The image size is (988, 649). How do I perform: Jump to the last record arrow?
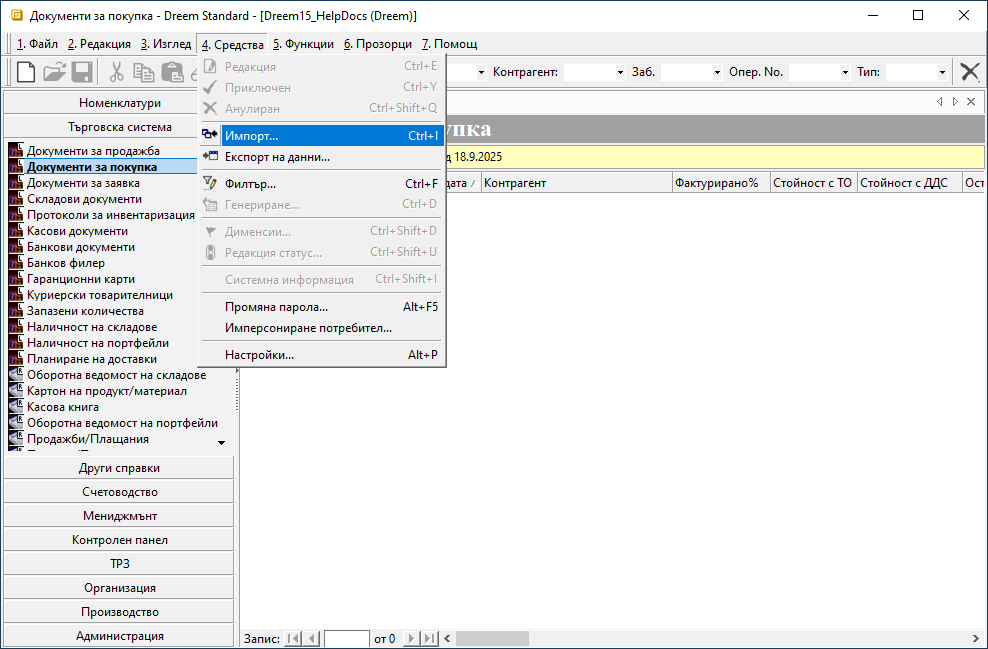point(429,638)
